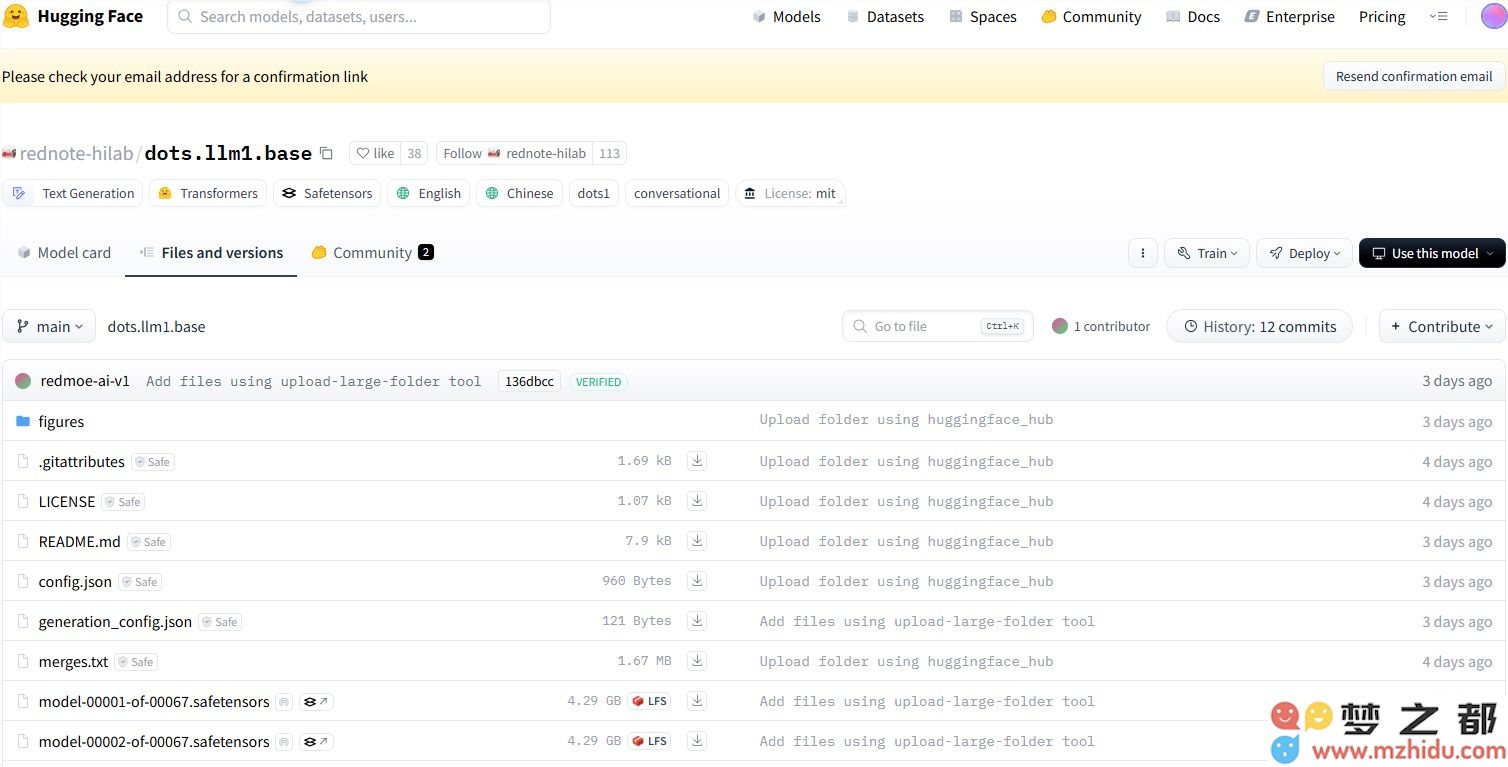Viewport: 1508px width, 767px height.
Task: Open safetensors viewer for model-00001 file
Action: tap(316, 702)
